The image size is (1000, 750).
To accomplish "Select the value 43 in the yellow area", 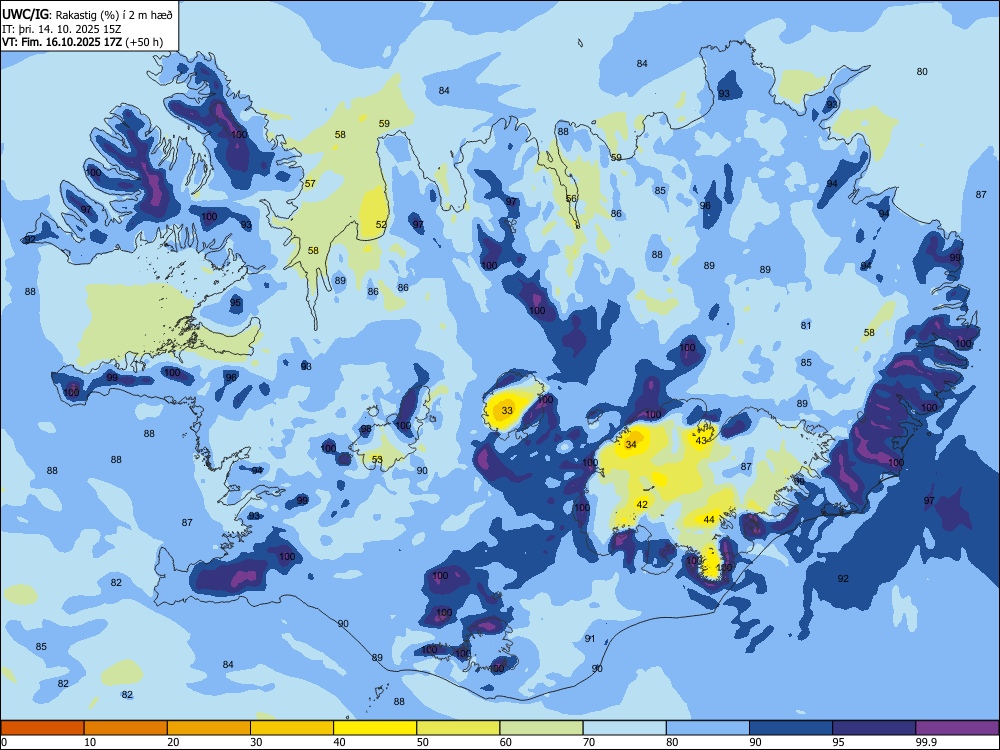I will coord(701,441).
